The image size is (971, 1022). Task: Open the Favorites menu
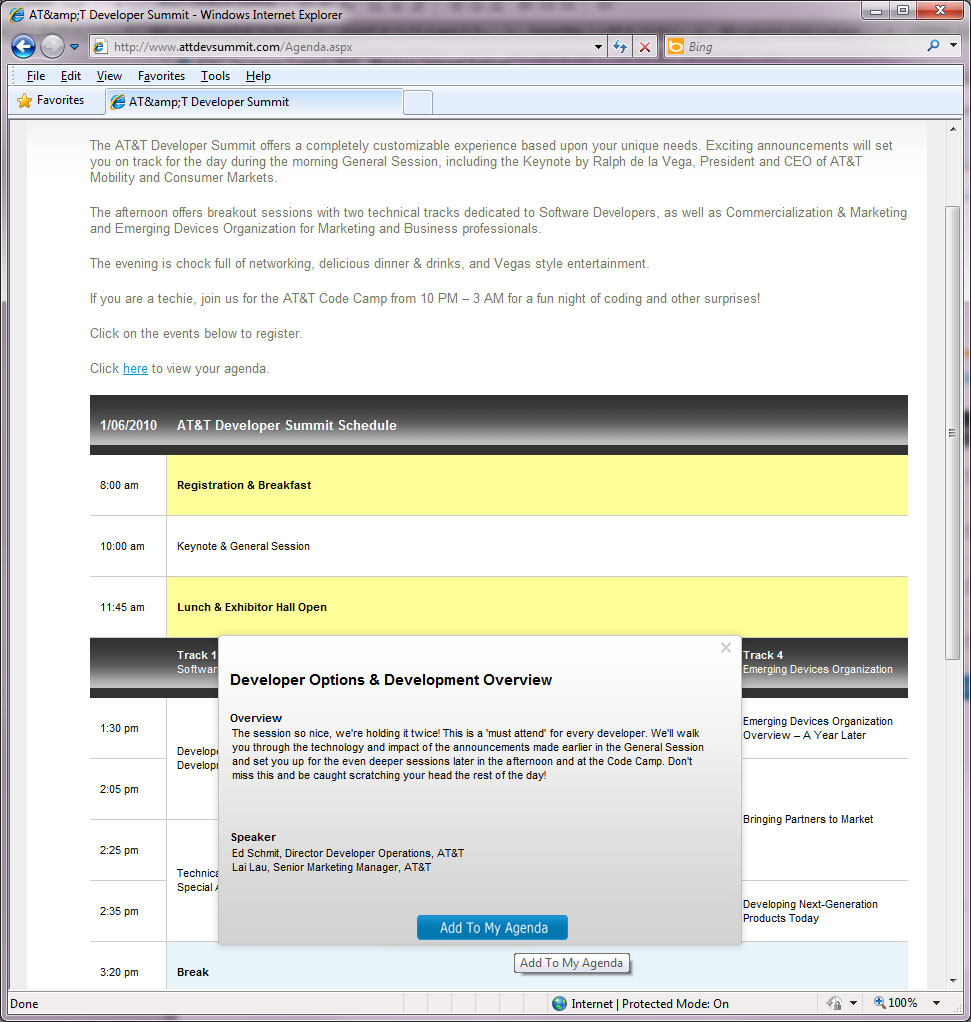tap(161, 76)
